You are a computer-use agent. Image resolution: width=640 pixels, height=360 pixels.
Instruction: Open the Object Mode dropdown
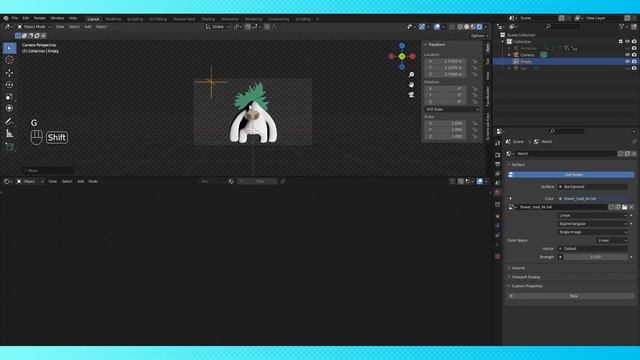tap(34, 27)
